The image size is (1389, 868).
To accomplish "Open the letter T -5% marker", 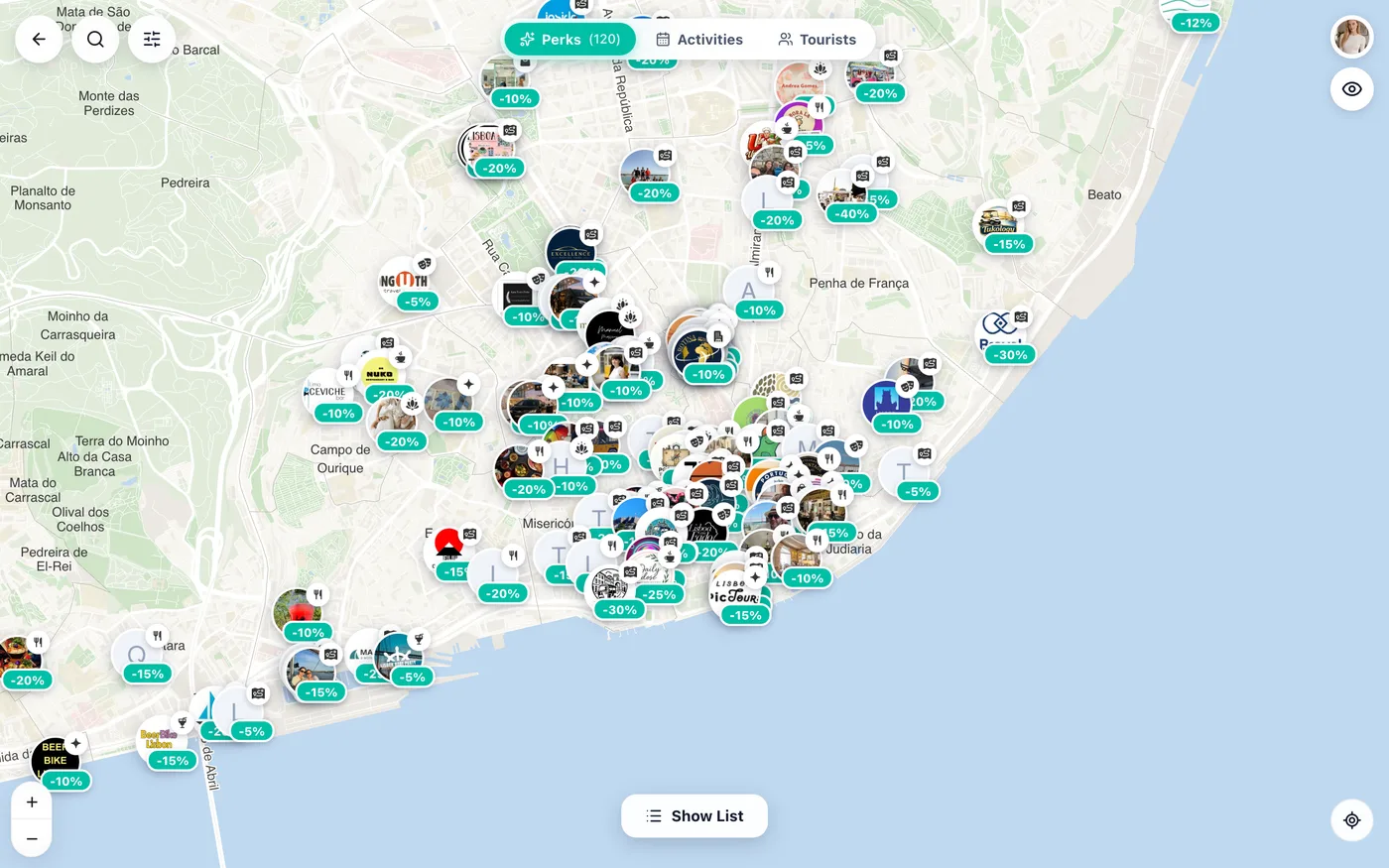I will [x=904, y=471].
